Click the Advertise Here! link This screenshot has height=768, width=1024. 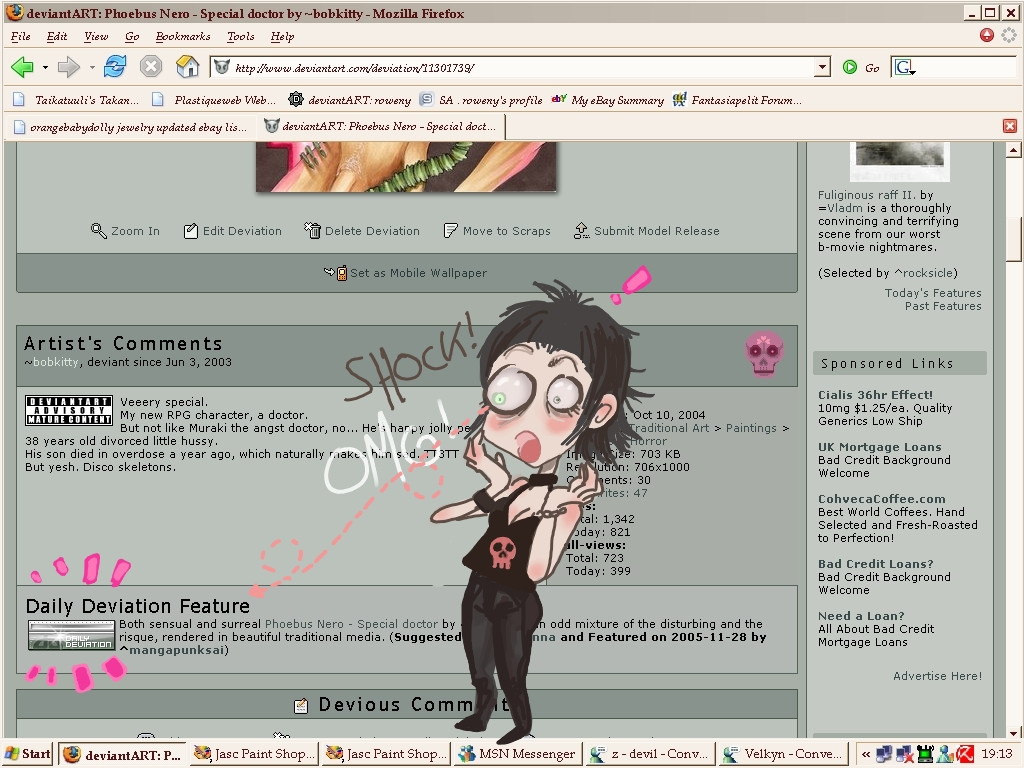pyautogui.click(x=937, y=676)
